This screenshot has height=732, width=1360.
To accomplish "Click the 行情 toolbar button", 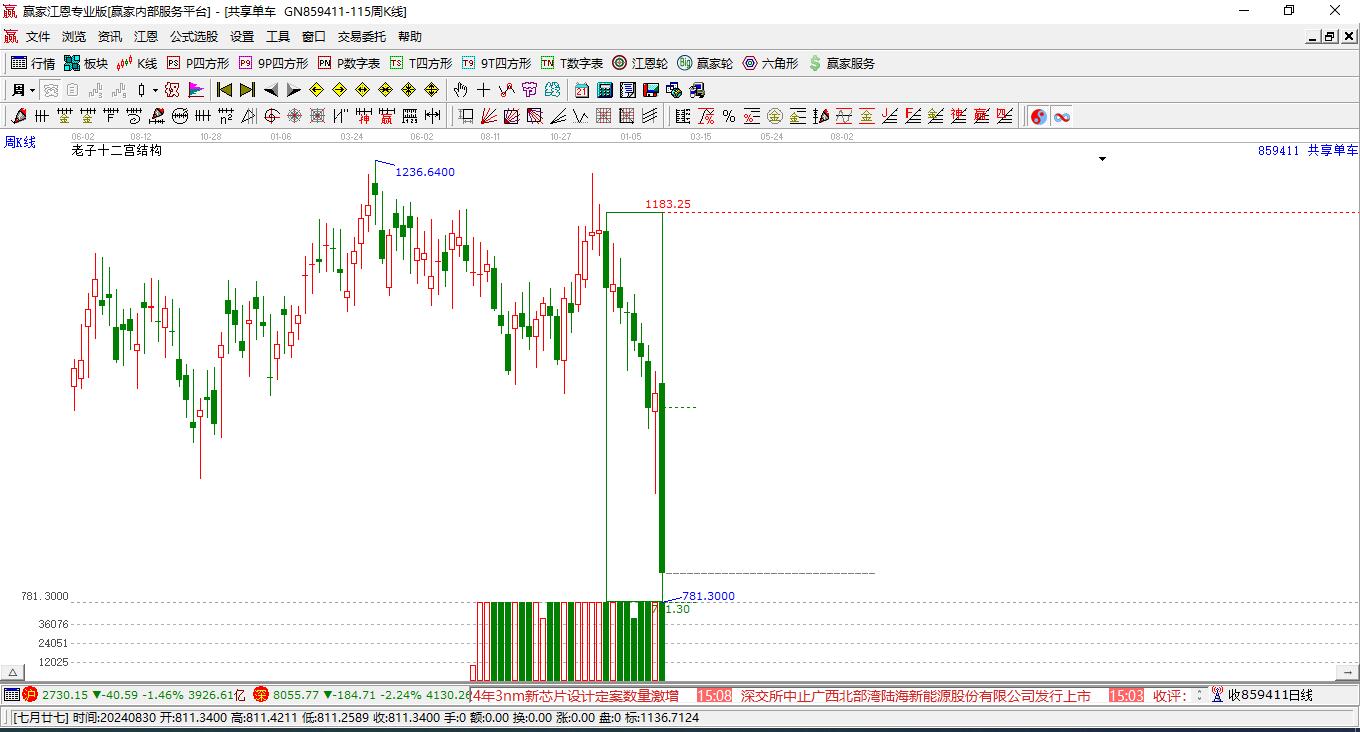I will (33, 63).
